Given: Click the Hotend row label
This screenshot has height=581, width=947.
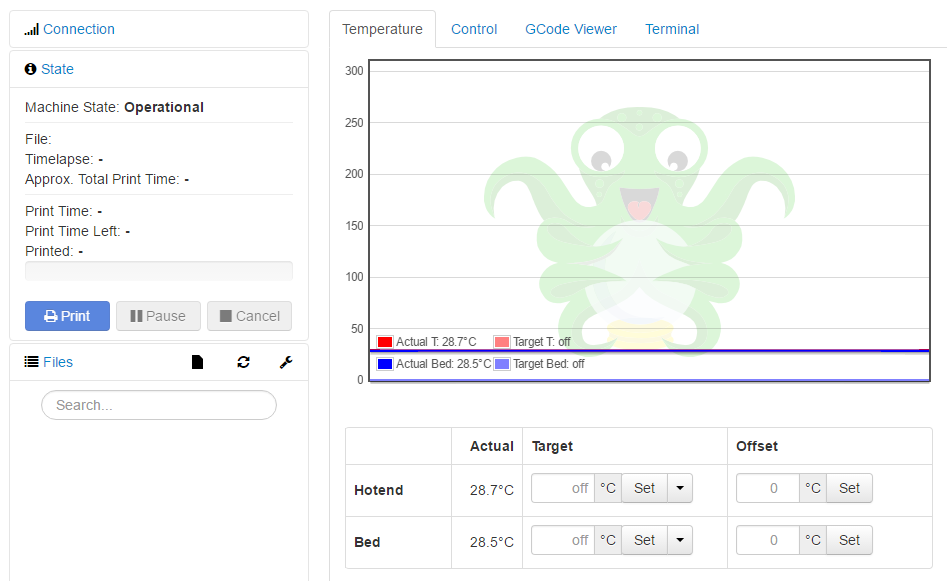Looking at the screenshot, I should tap(378, 490).
